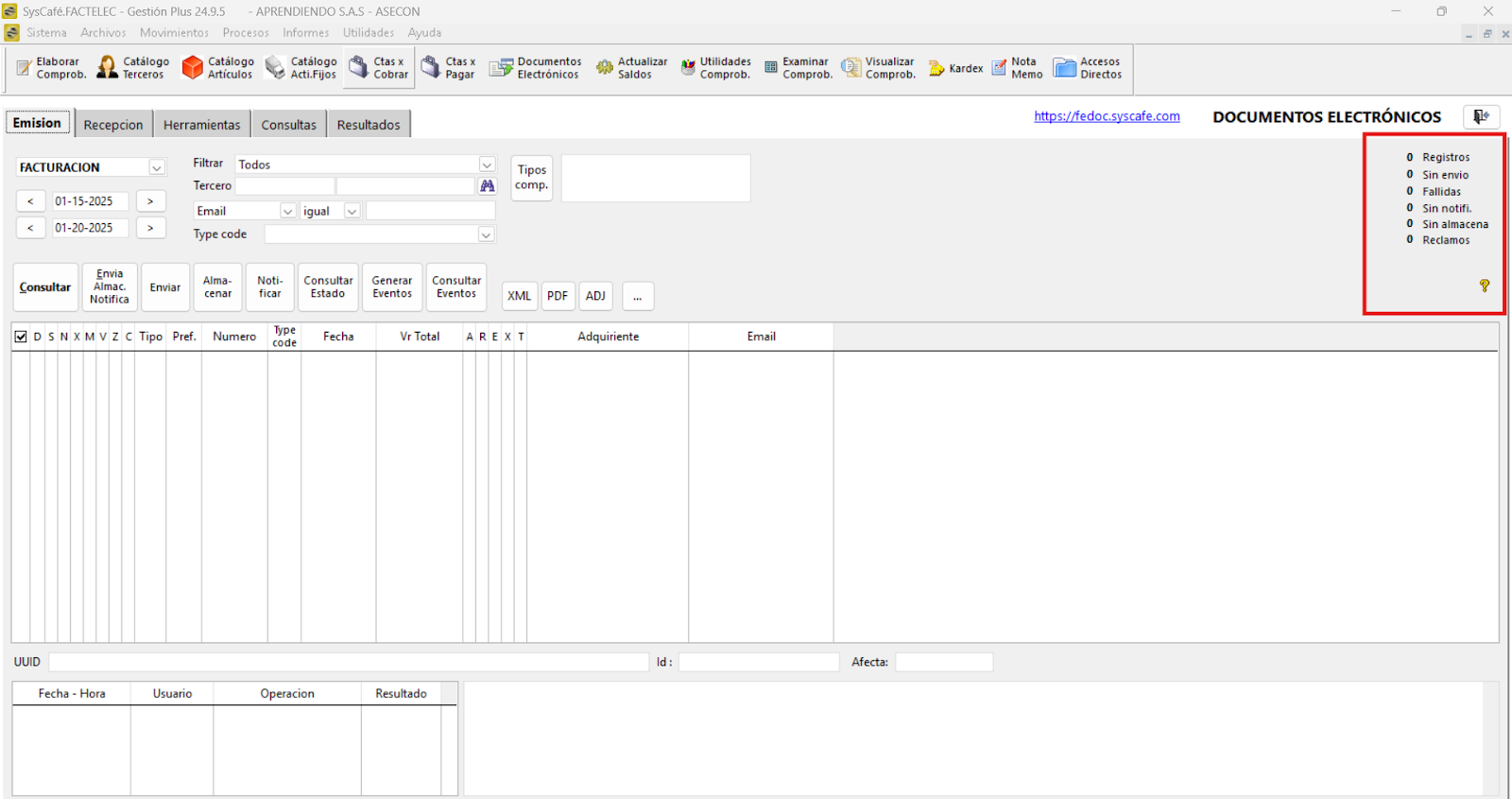Advance start date 01-15-2025 with next arrow
The height and width of the screenshot is (799, 1512).
coord(150,201)
